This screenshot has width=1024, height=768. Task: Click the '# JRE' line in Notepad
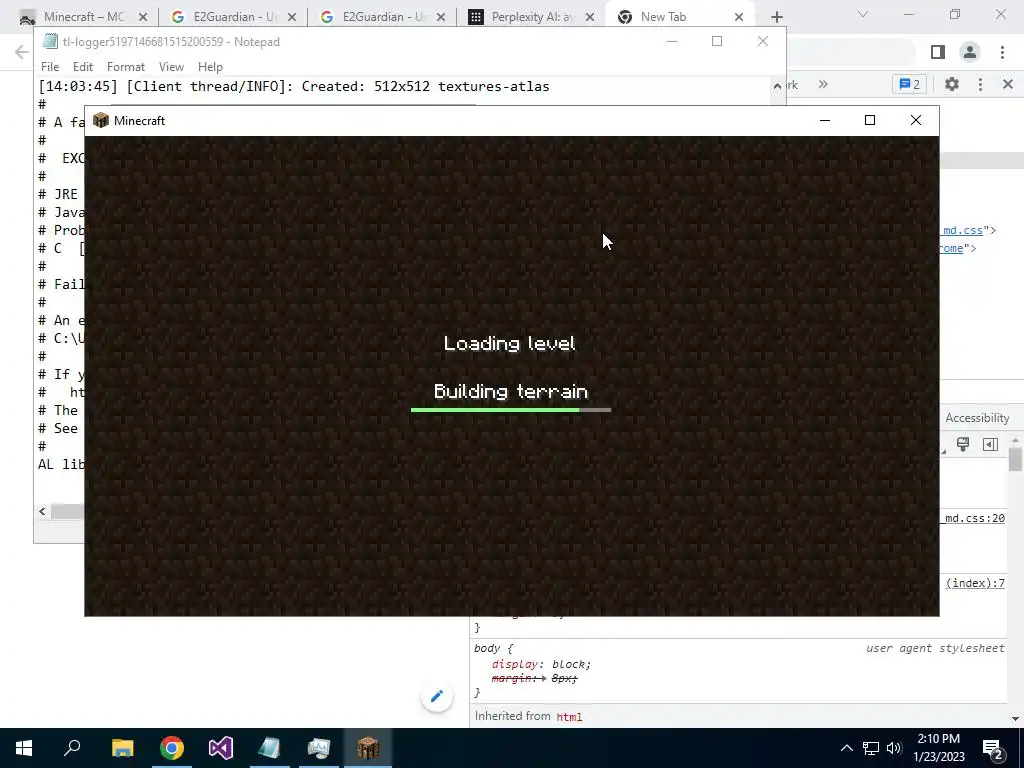[58, 194]
